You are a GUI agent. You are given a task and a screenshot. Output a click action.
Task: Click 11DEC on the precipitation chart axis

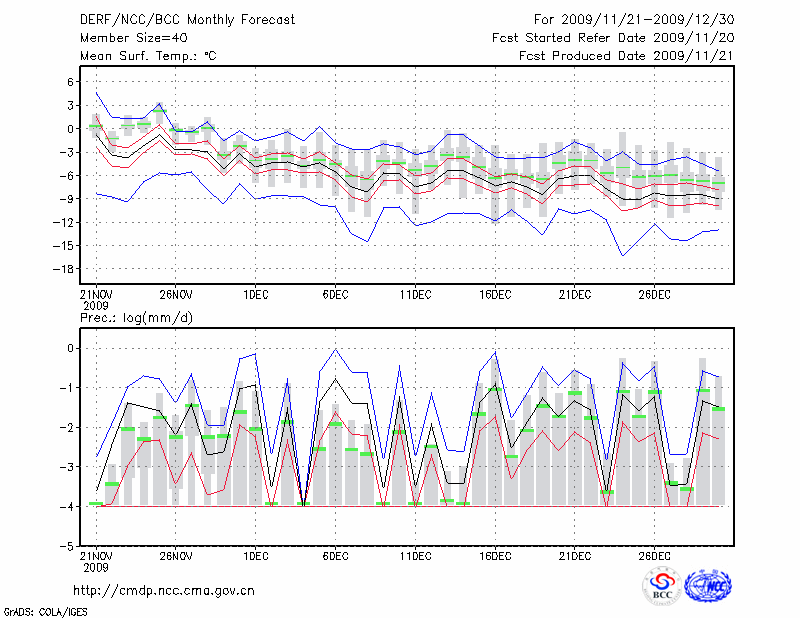[415, 556]
